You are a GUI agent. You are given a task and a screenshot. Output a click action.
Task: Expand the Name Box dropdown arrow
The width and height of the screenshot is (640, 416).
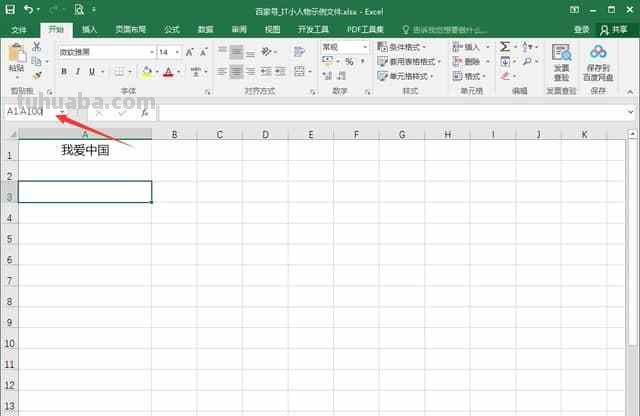[x=62, y=112]
